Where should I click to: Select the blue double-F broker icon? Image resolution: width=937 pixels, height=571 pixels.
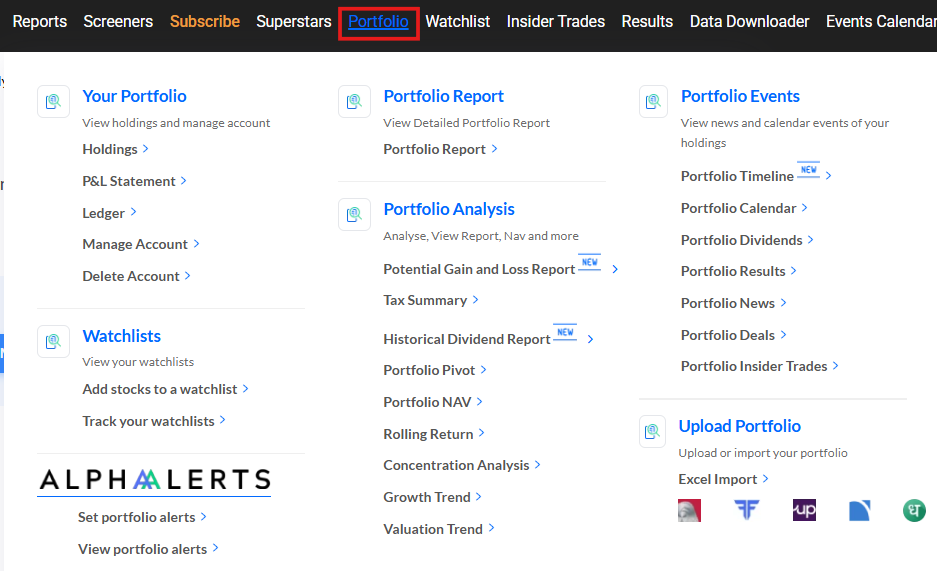click(x=746, y=510)
